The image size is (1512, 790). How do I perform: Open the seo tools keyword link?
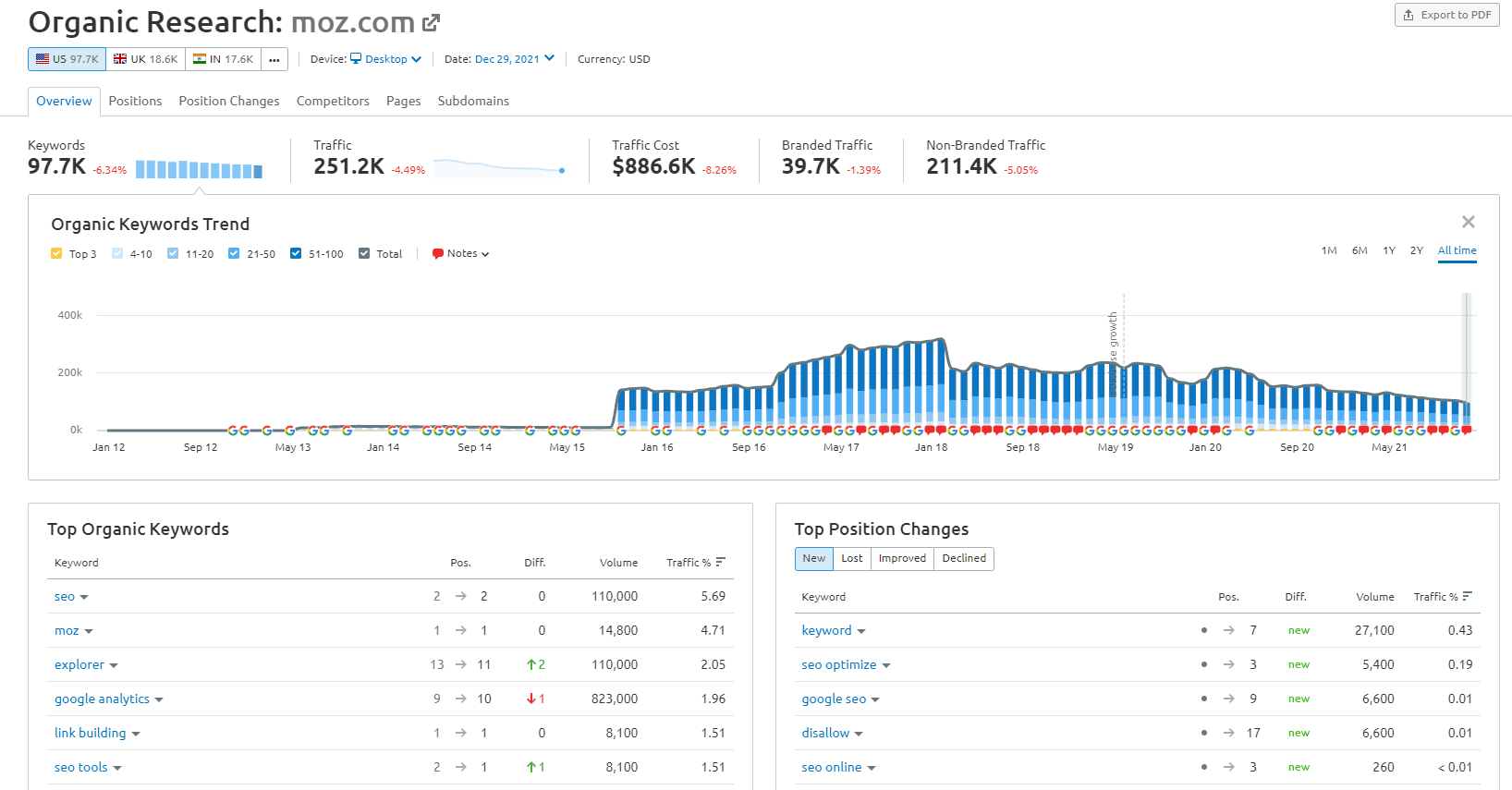[x=81, y=767]
